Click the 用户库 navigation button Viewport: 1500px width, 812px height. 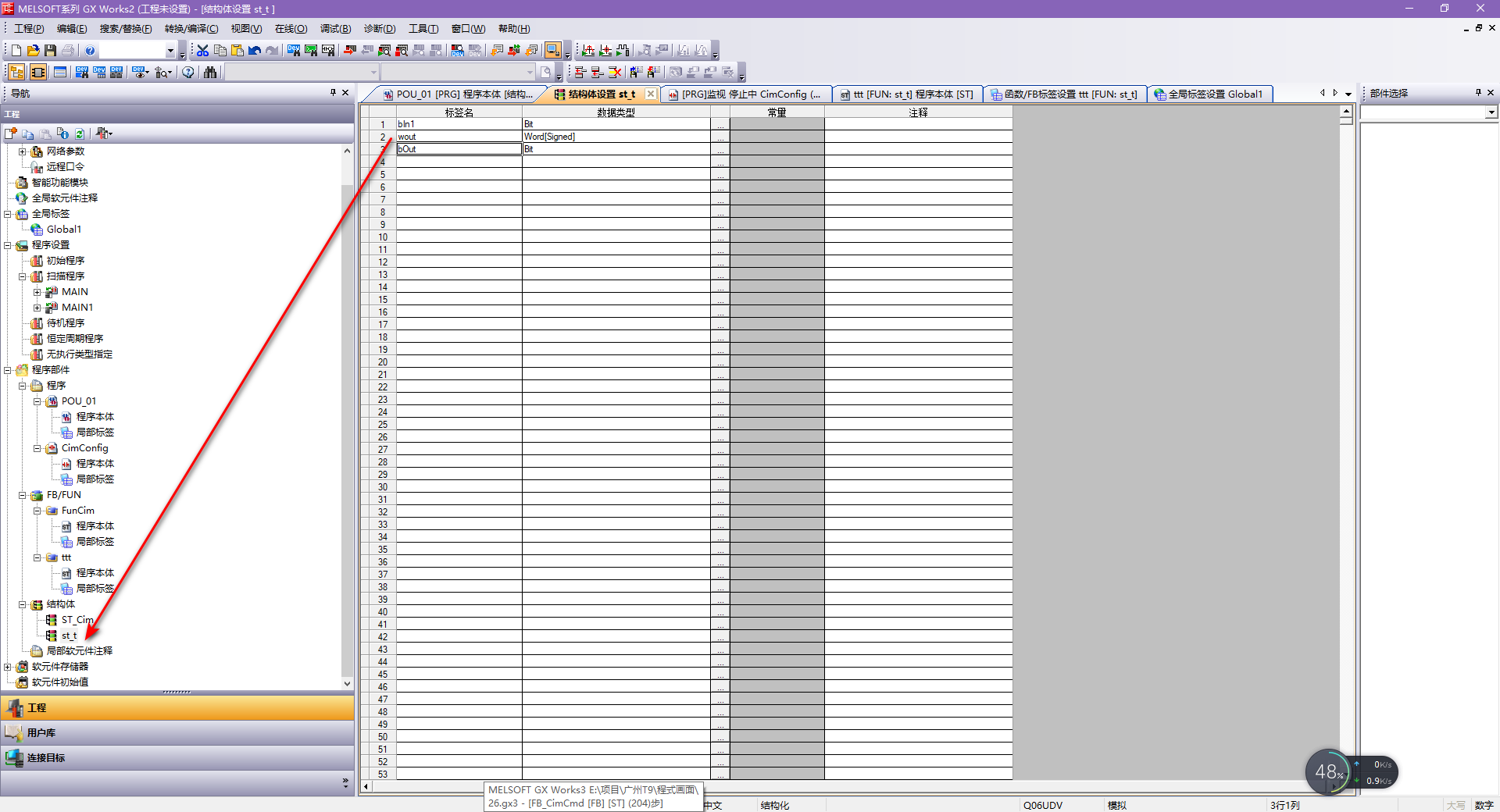41,733
